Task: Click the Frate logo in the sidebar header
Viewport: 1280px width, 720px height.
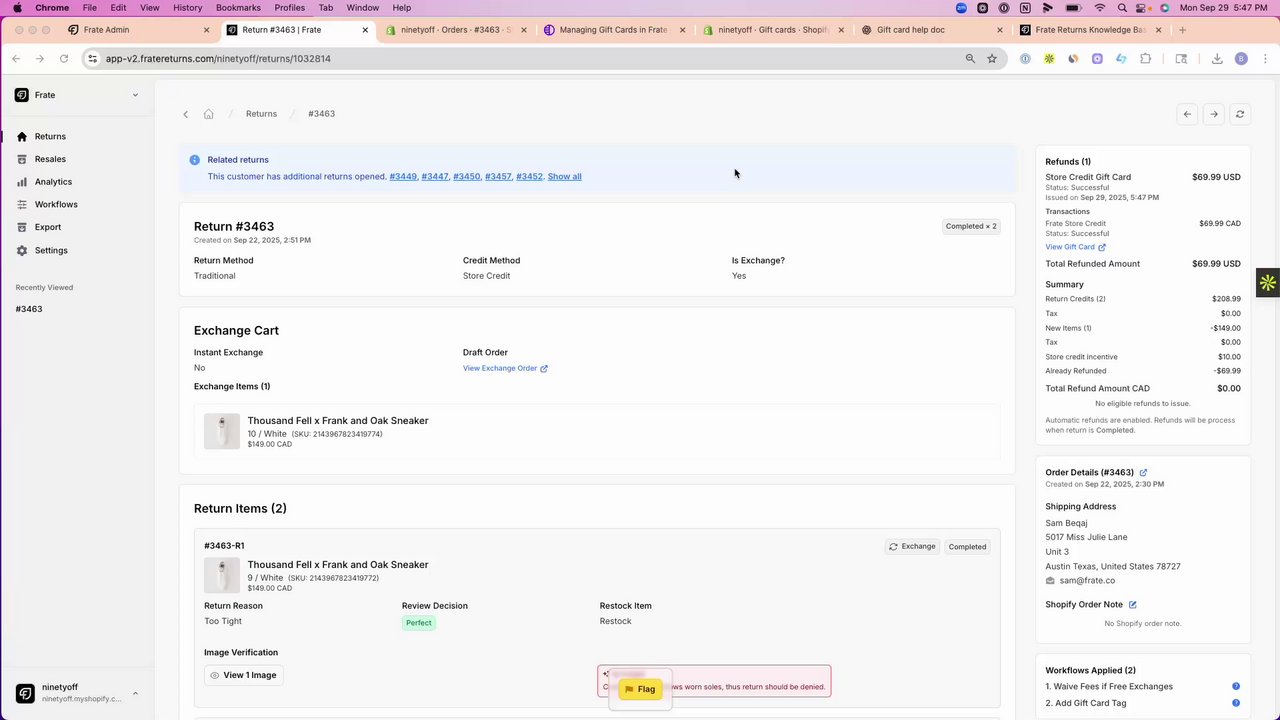Action: coord(22,95)
